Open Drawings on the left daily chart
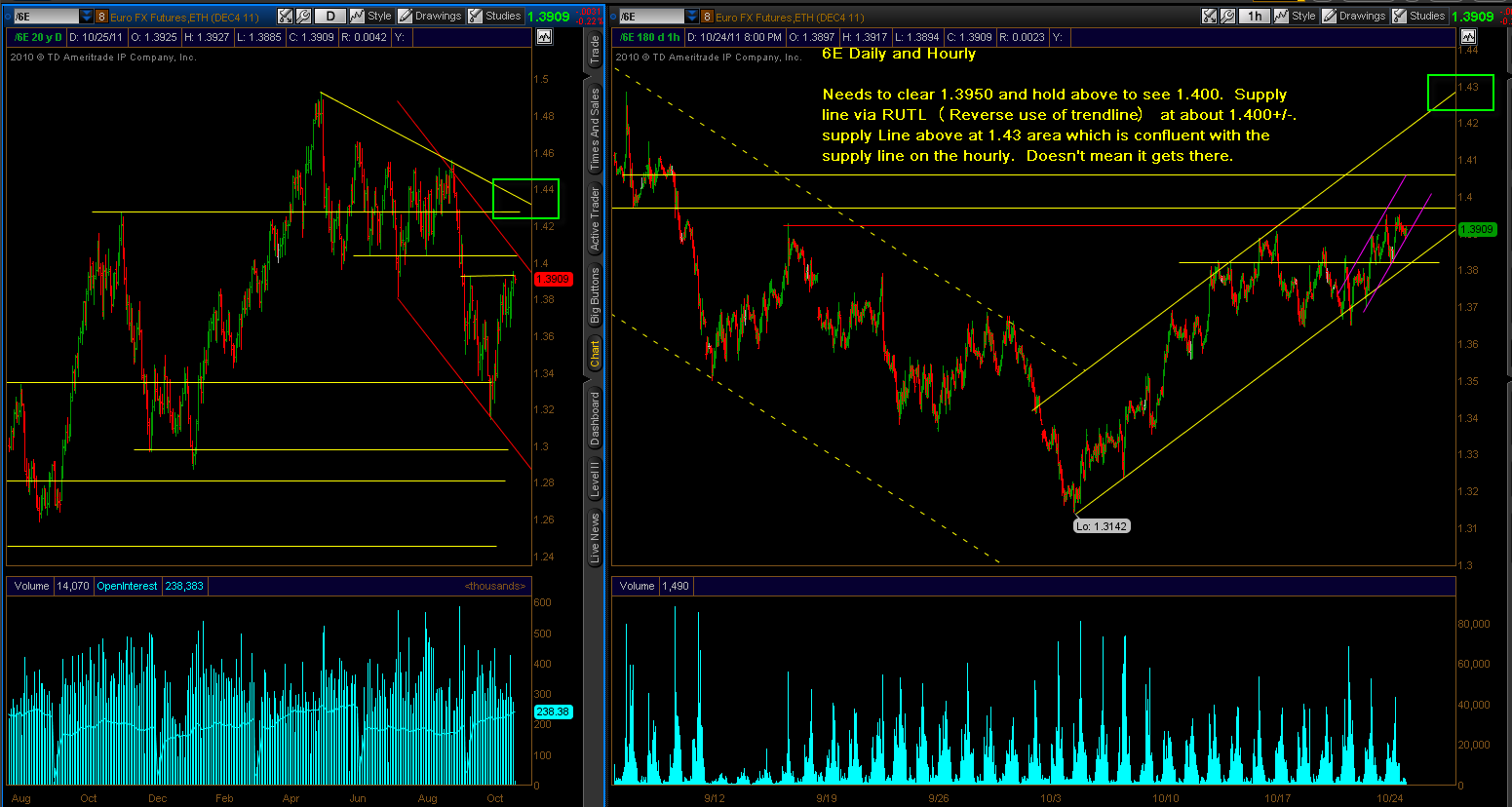Screen dimensions: 1512x807 coord(430,16)
